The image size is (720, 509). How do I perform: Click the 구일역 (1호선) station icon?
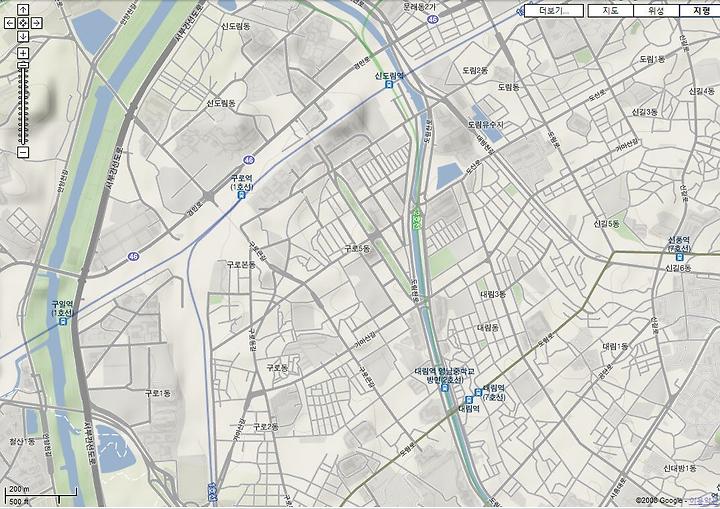pyautogui.click(x=62, y=322)
